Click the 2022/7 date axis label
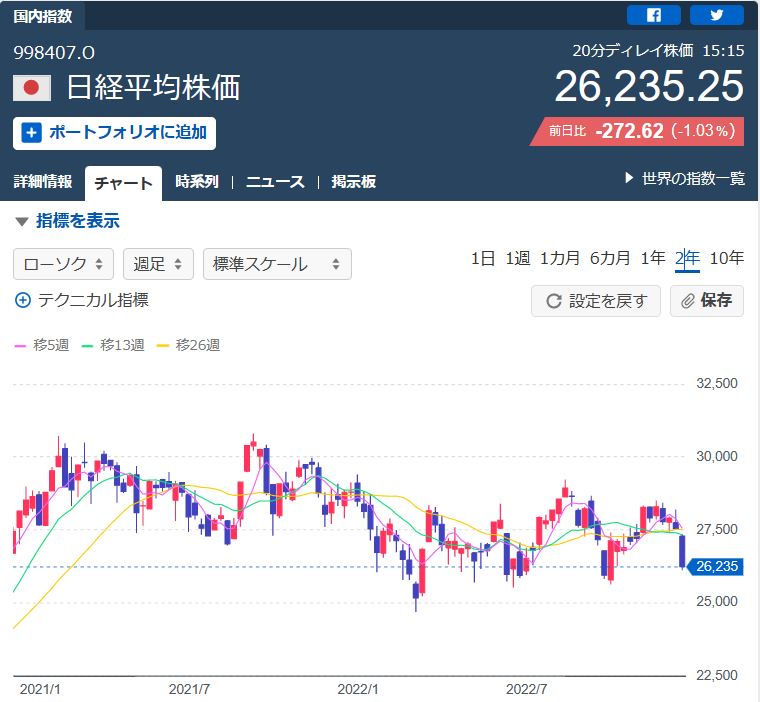 (x=526, y=689)
